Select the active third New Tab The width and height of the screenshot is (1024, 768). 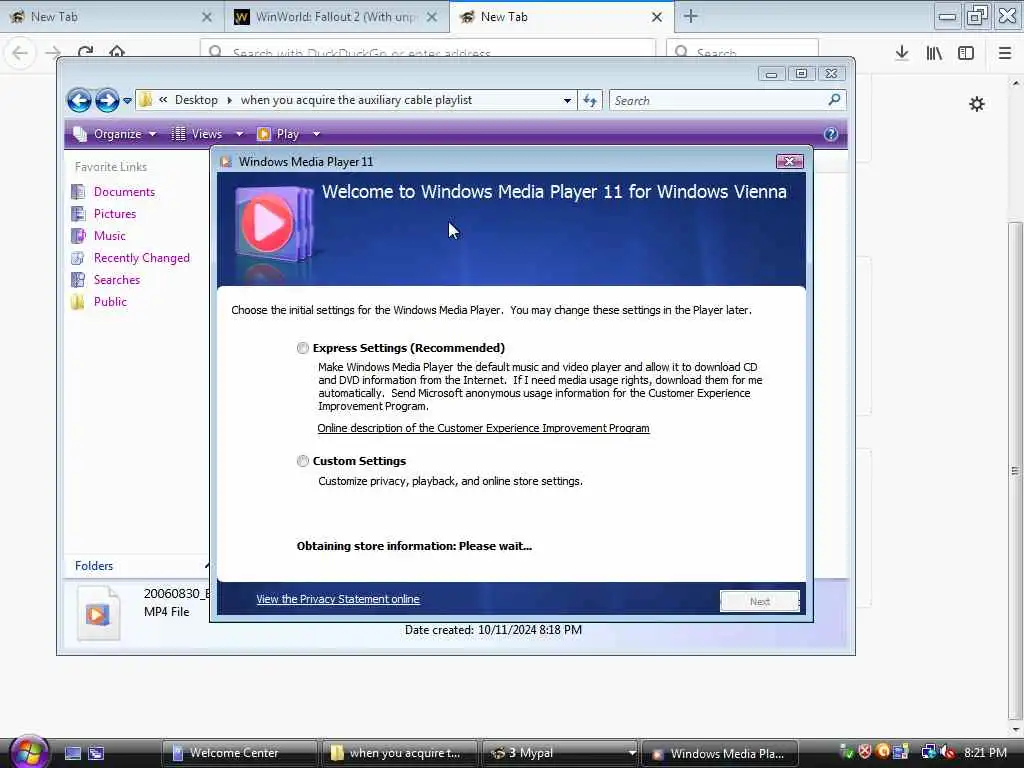562,17
